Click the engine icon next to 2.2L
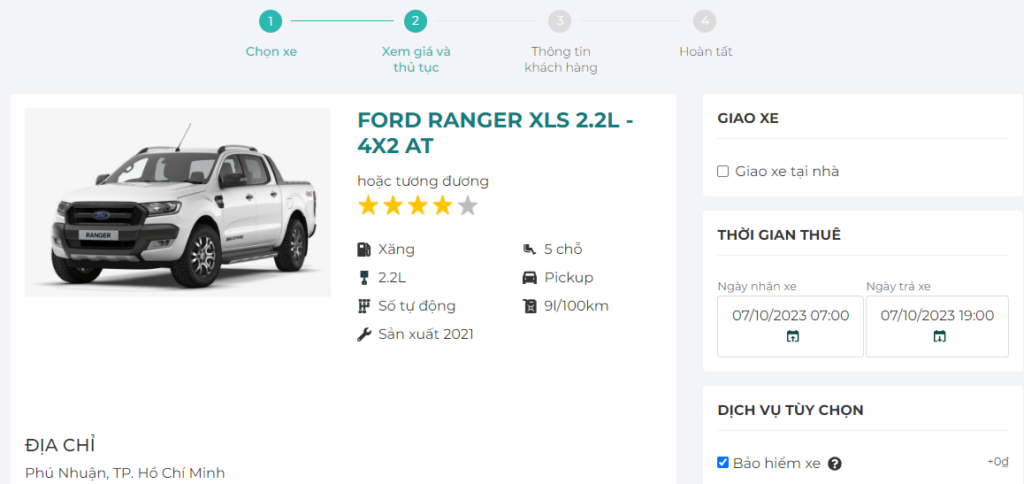 [364, 277]
